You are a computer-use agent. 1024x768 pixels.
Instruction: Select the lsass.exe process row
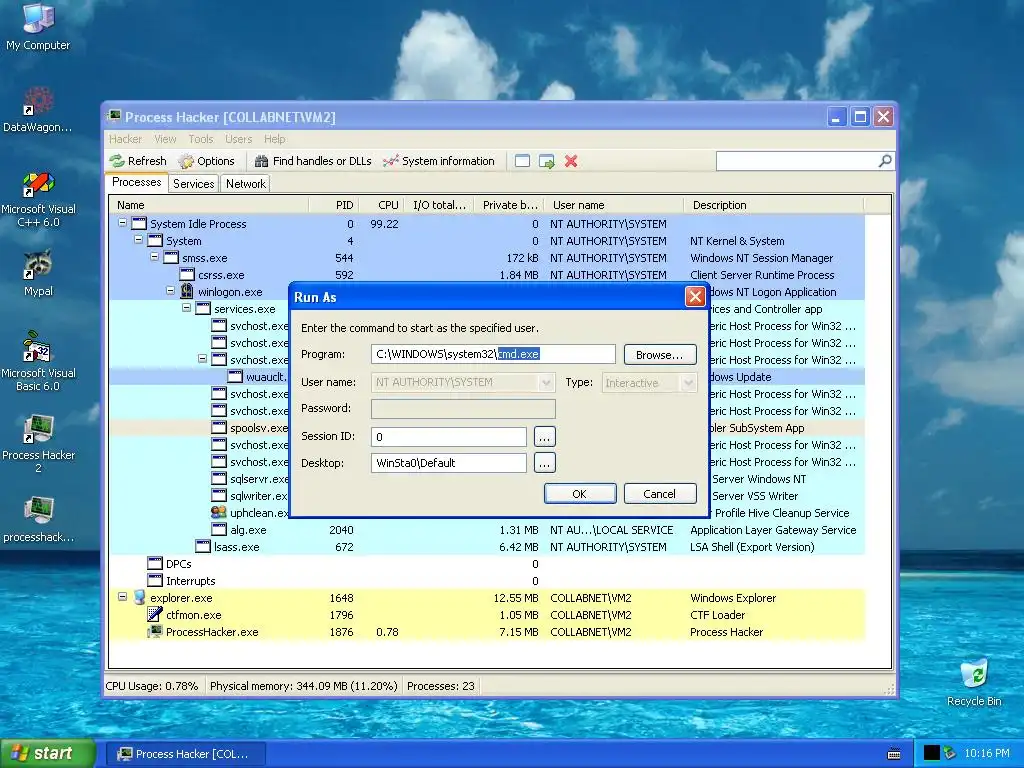[487, 547]
